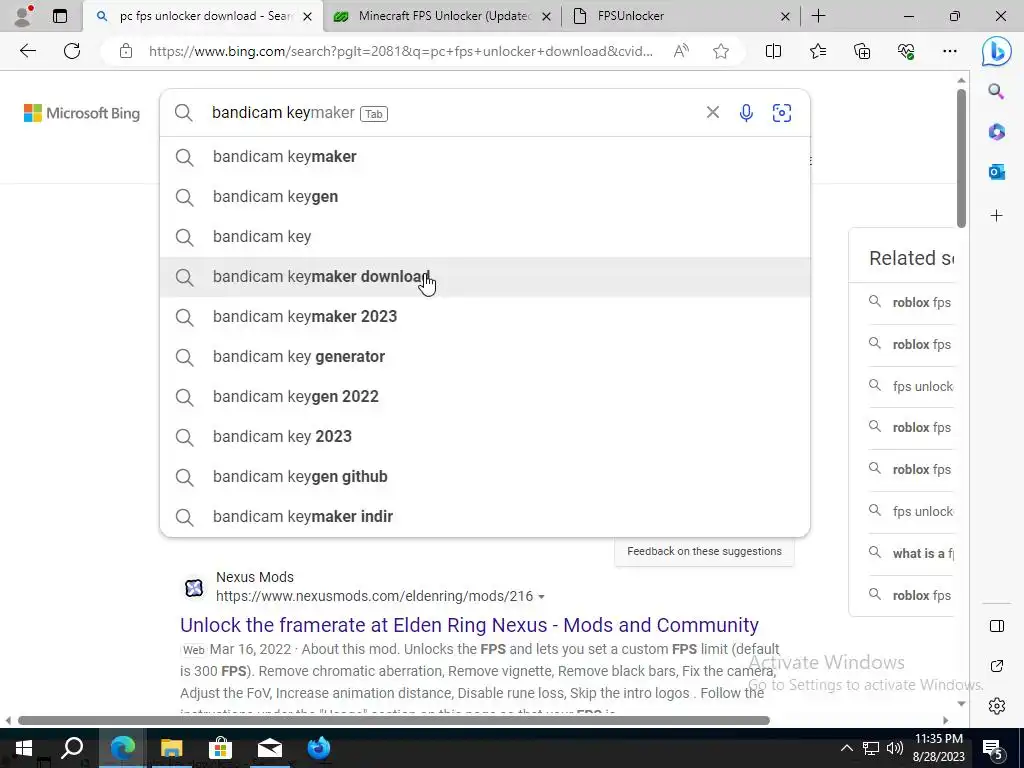Viewport: 1024px width, 768px height.
Task: Open the profile icon
Action: point(23,16)
